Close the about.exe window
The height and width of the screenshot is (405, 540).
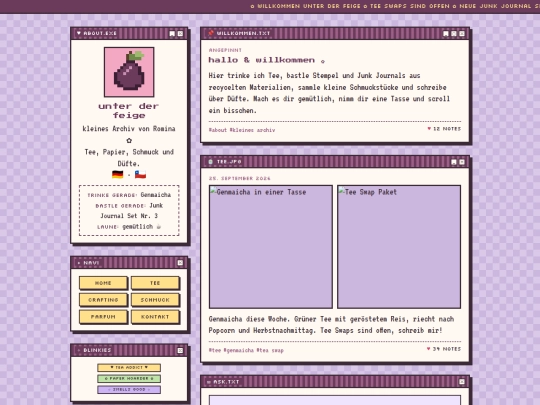coord(180,33)
